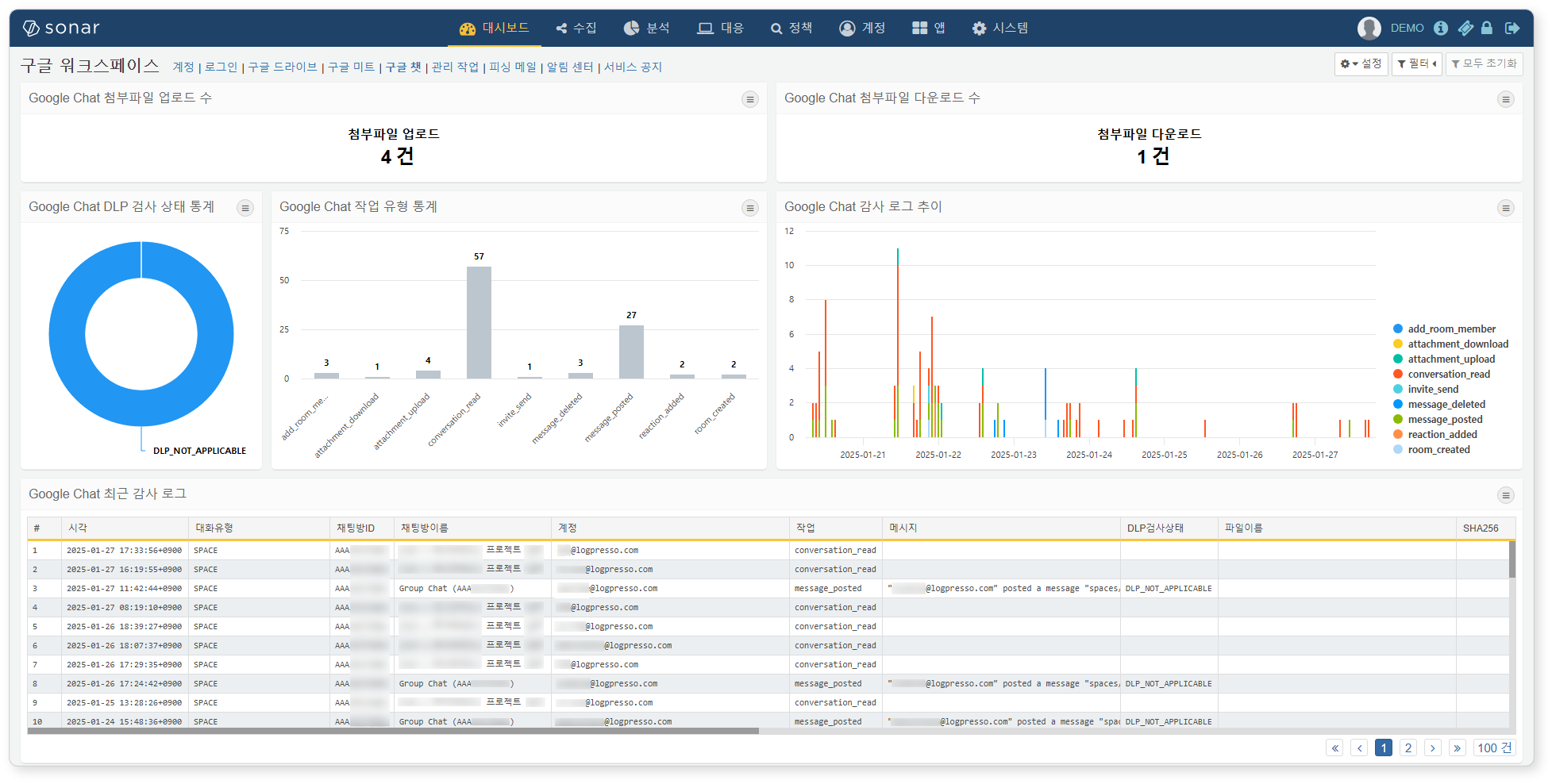Screen dimensions: 1552x784
Task: Click the logout icon
Action: [1512, 28]
